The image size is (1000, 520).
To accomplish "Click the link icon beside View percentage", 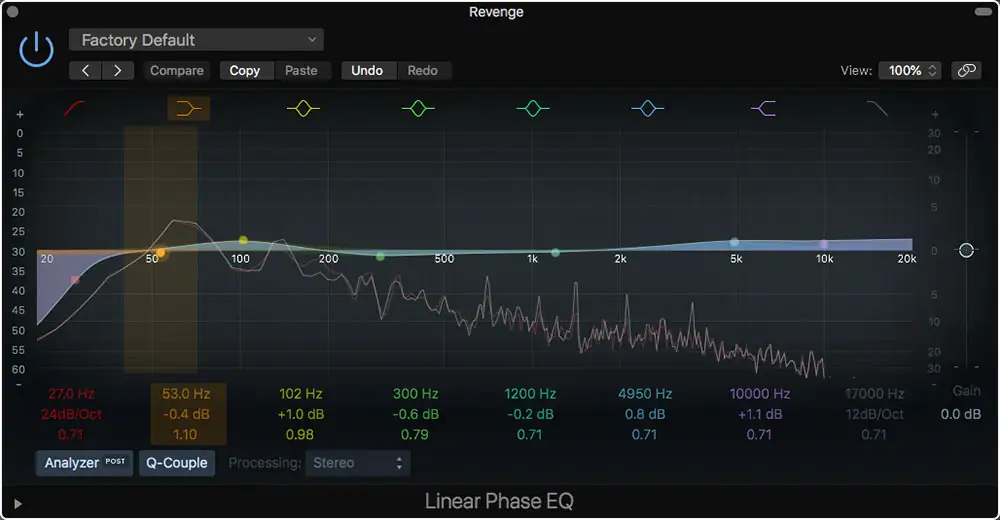I will (965, 71).
